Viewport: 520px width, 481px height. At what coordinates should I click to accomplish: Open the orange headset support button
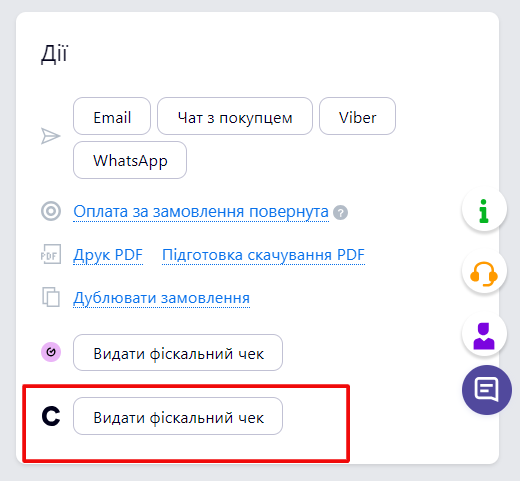pos(484,271)
